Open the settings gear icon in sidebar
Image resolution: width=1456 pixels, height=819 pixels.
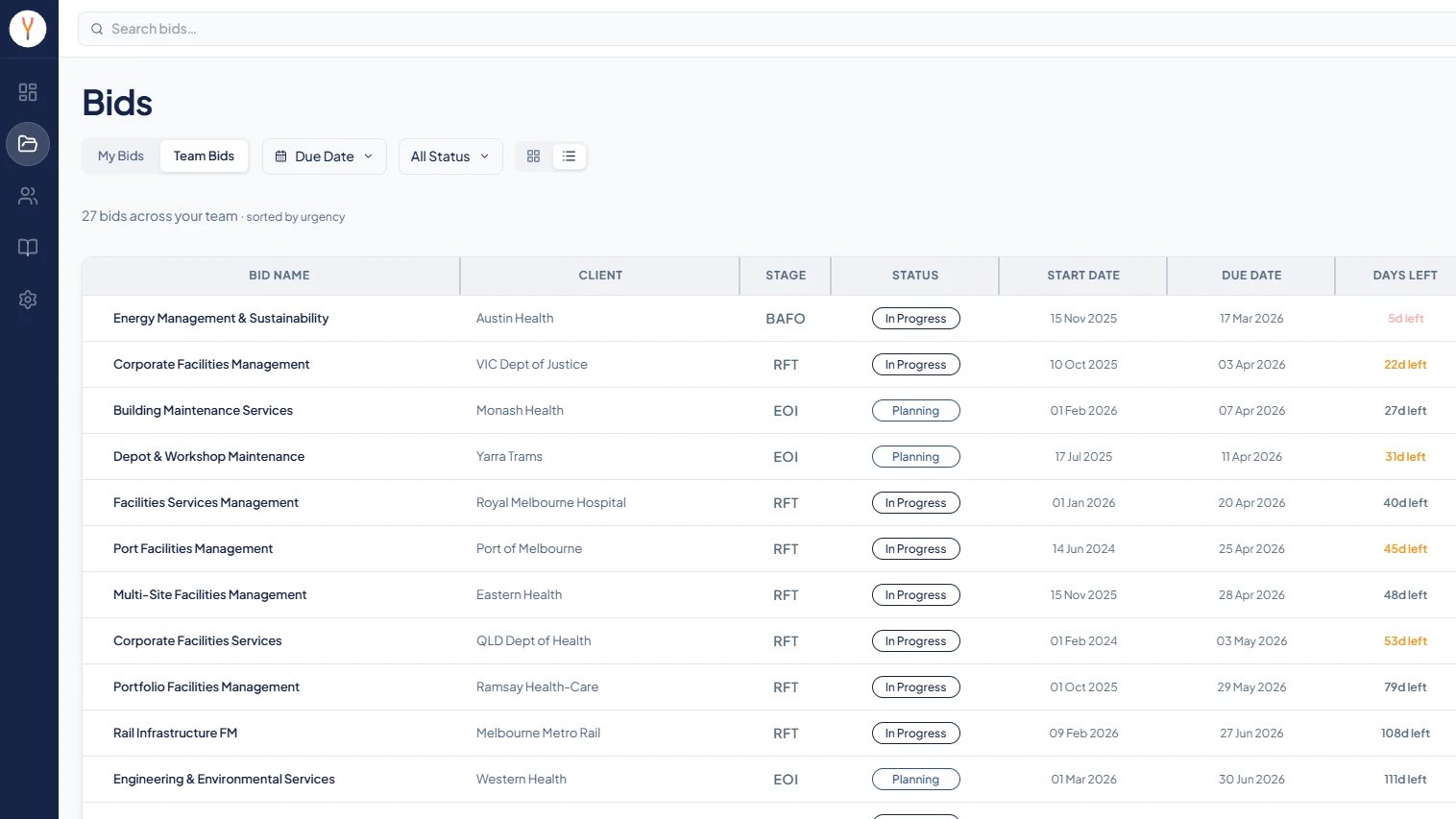coord(28,300)
